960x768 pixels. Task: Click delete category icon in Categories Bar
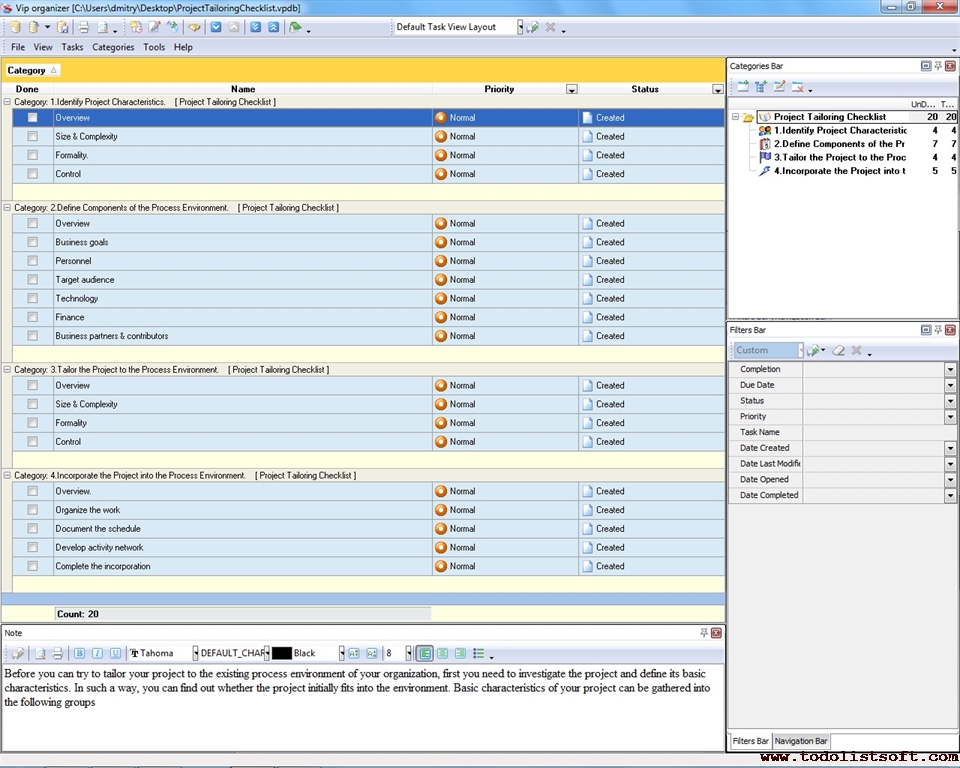(x=799, y=87)
